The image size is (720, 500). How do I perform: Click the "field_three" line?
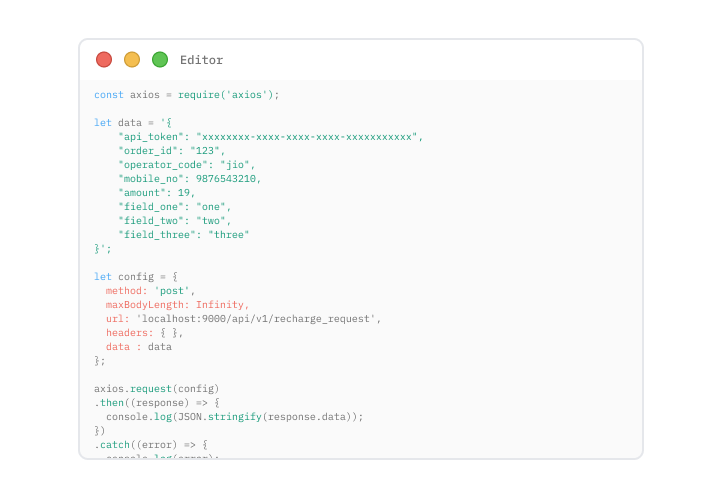coord(183,235)
